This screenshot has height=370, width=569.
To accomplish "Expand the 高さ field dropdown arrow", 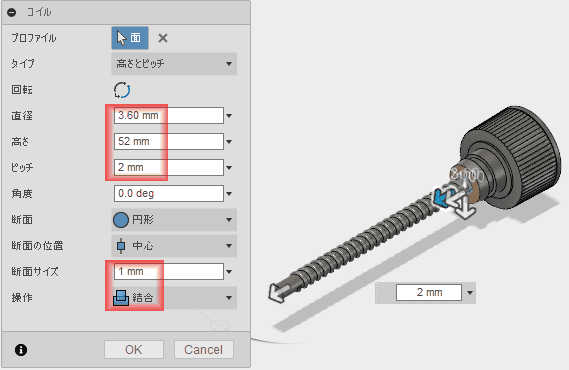I will pyautogui.click(x=229, y=142).
